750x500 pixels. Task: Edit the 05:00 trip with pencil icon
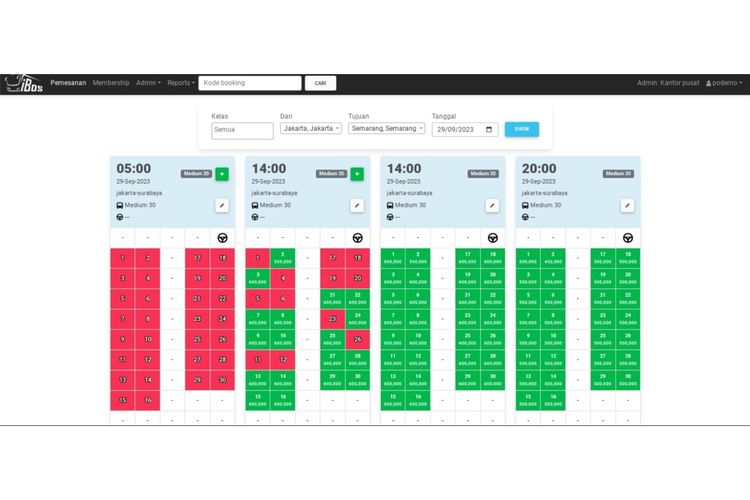click(221, 205)
